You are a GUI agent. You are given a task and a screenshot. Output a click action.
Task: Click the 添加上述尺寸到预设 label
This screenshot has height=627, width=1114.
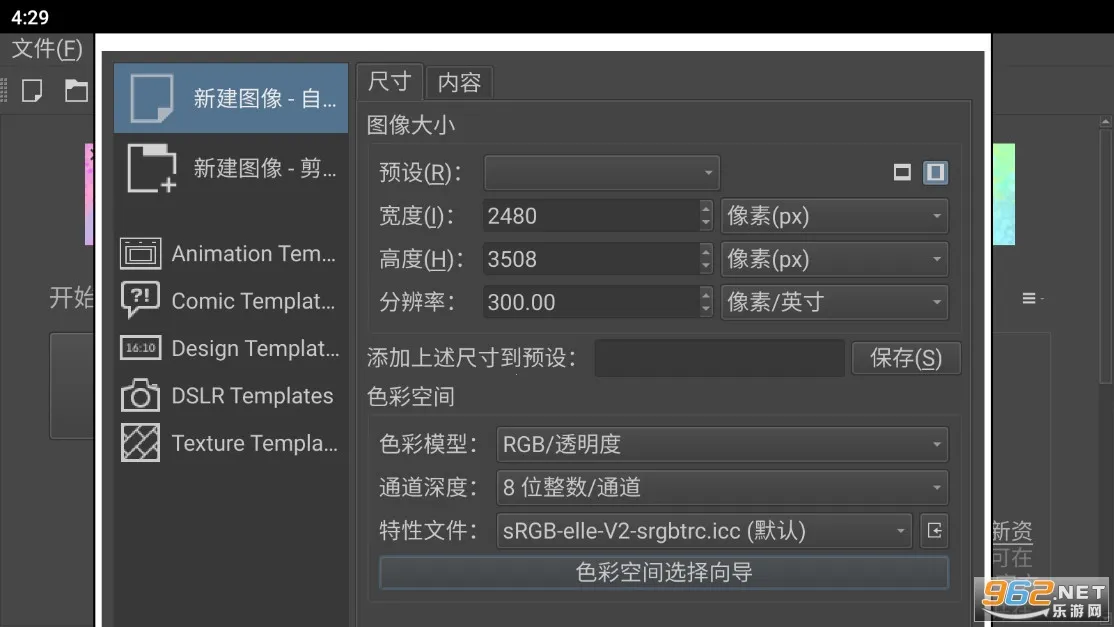click(471, 358)
